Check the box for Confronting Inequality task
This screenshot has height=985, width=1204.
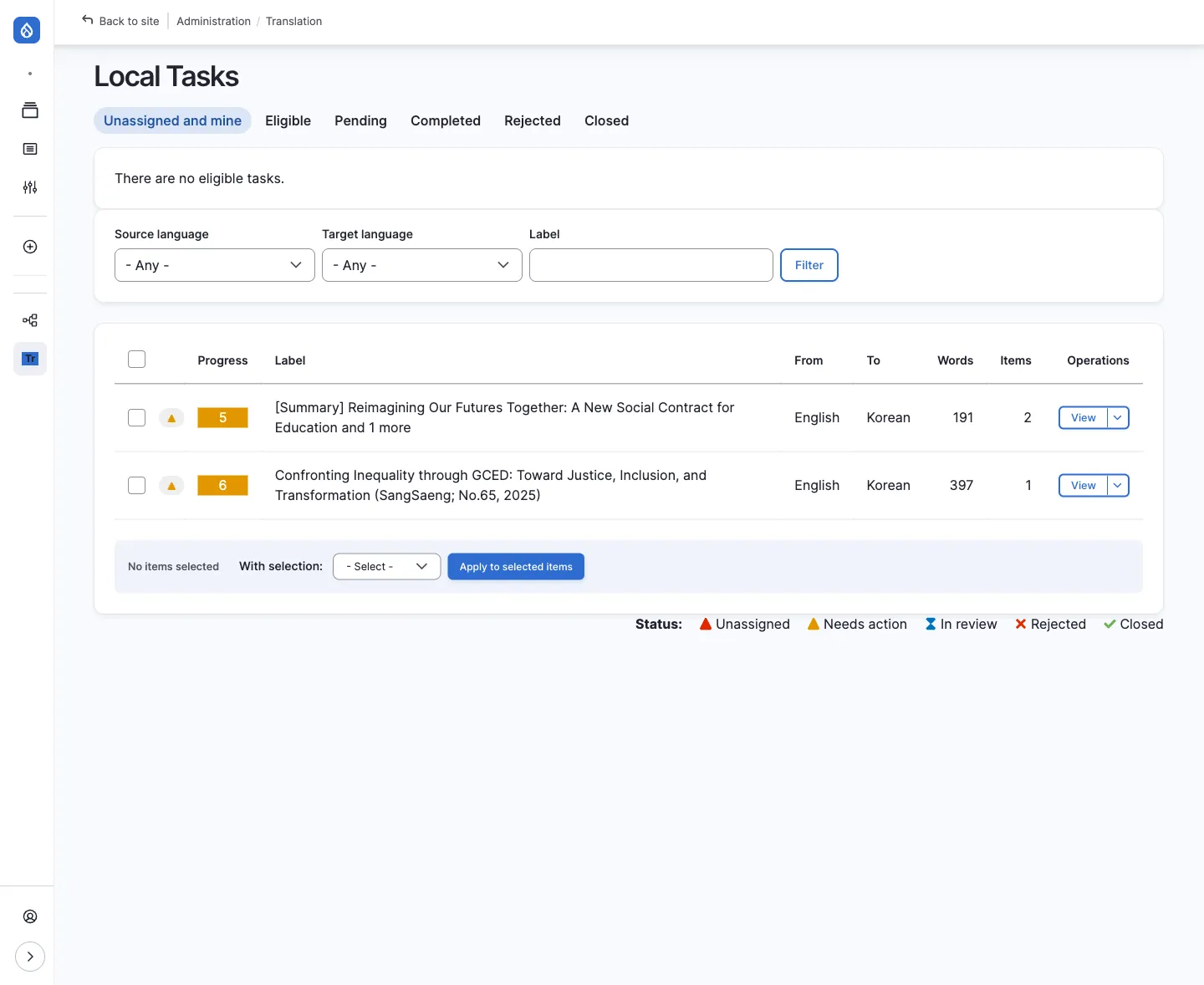pyautogui.click(x=137, y=486)
